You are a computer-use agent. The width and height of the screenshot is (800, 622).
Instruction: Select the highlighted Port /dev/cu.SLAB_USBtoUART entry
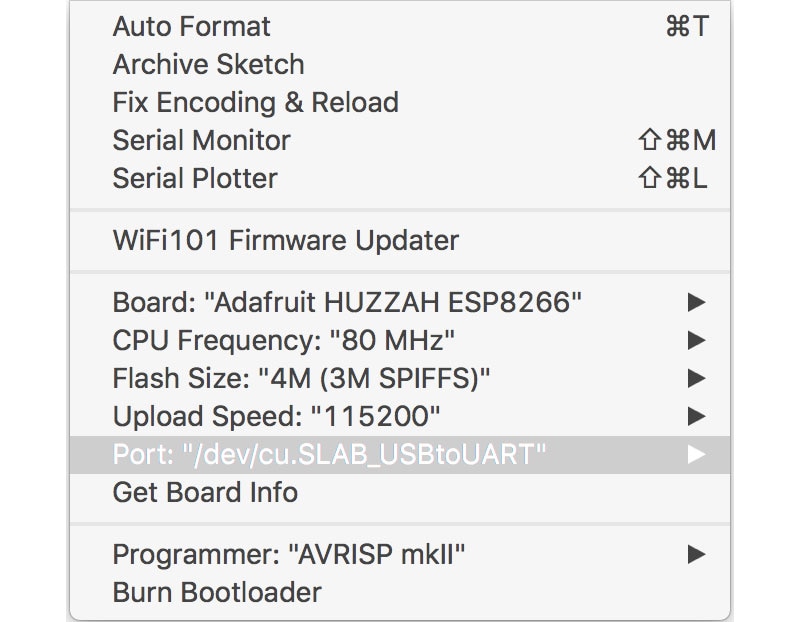(x=329, y=454)
